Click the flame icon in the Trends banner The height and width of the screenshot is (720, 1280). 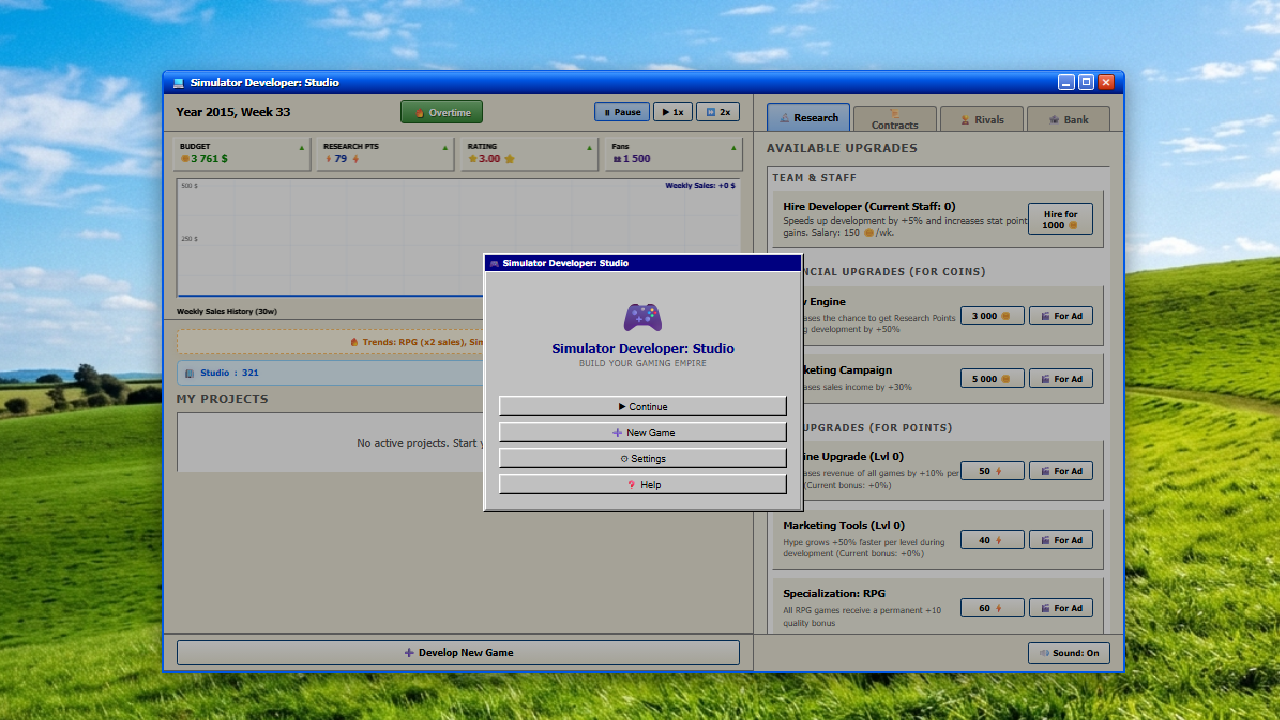pyautogui.click(x=354, y=342)
